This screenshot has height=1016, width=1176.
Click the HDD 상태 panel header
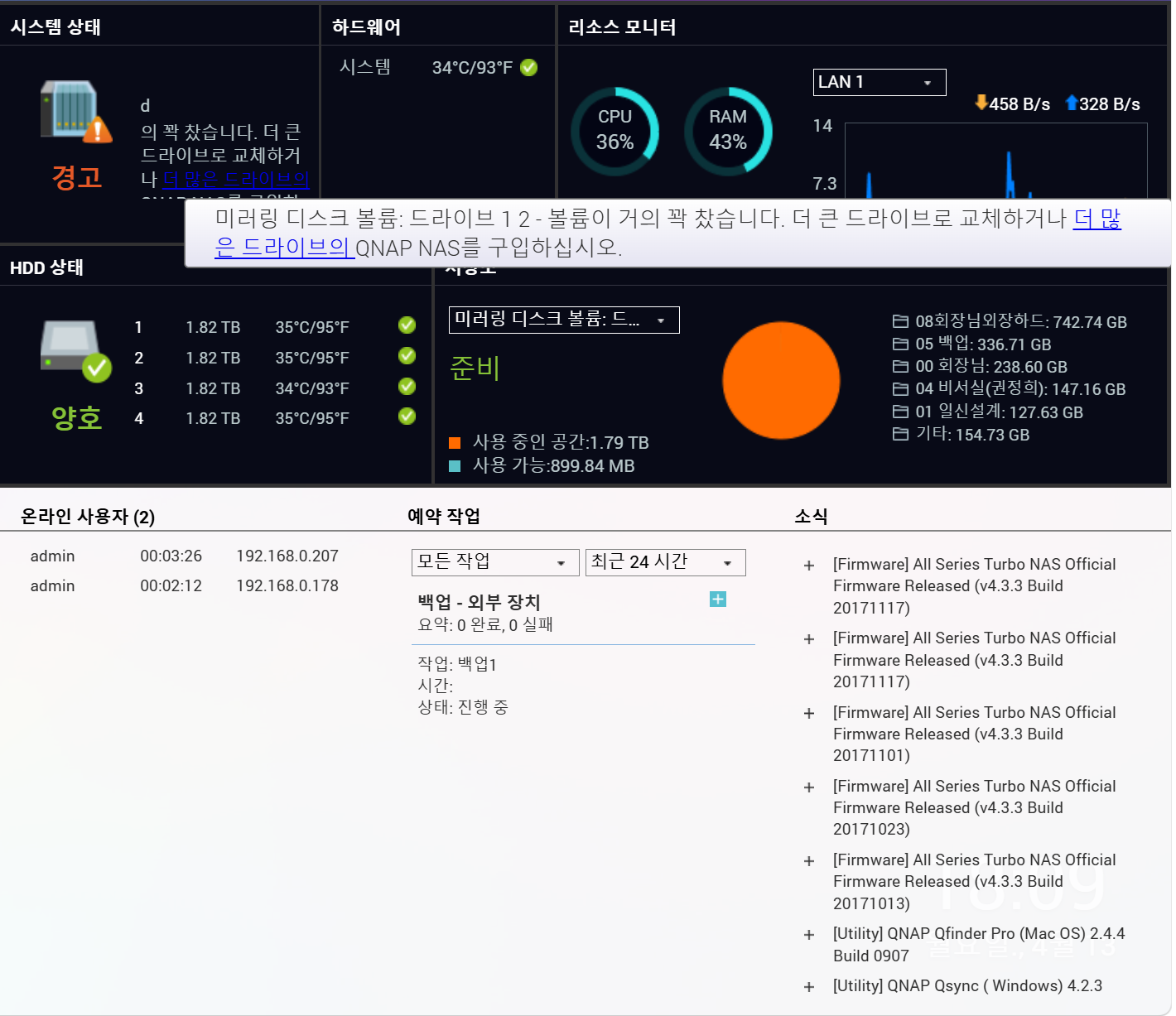point(46,267)
